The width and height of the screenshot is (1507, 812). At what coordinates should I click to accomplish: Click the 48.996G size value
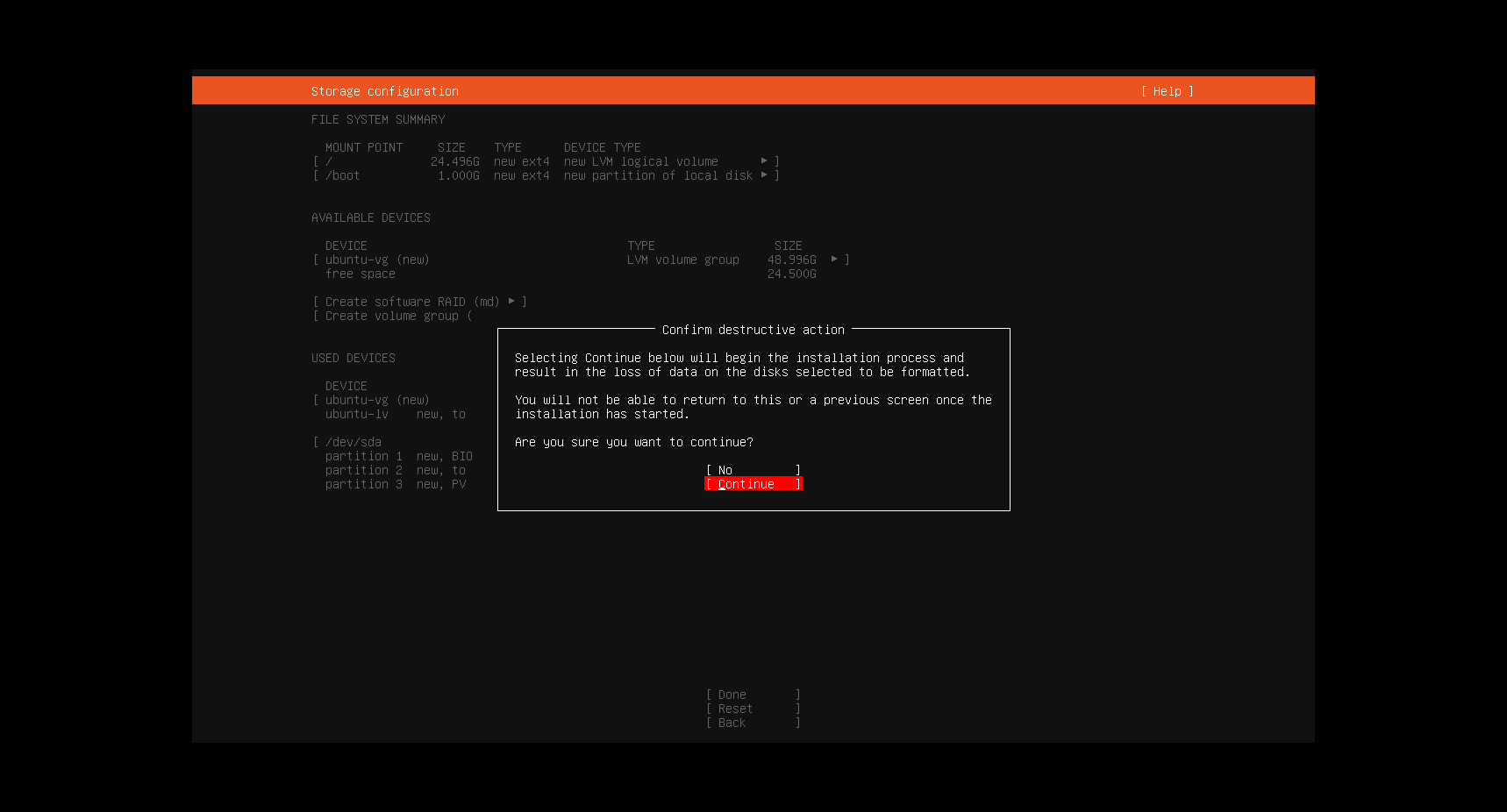tap(791, 260)
